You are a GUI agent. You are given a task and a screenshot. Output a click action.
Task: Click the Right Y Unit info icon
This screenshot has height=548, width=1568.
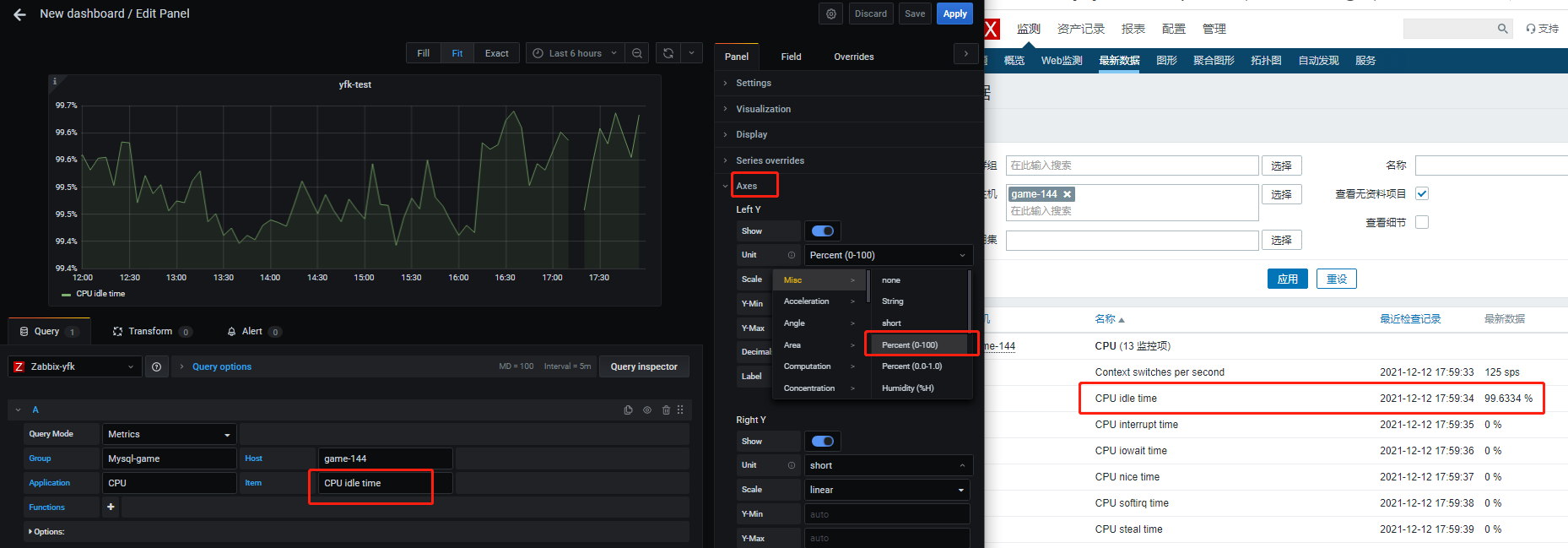[792, 465]
